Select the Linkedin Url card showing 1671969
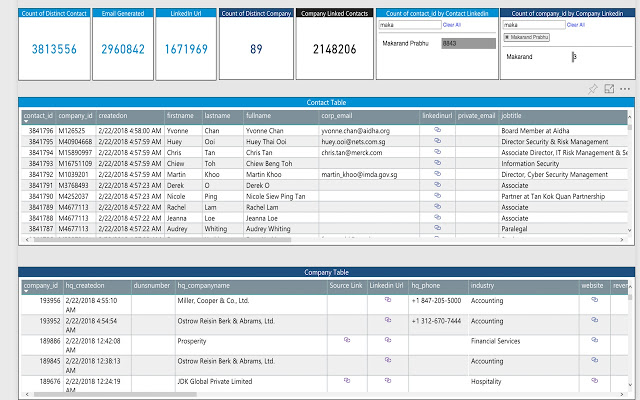640x400 pixels. (x=185, y=48)
